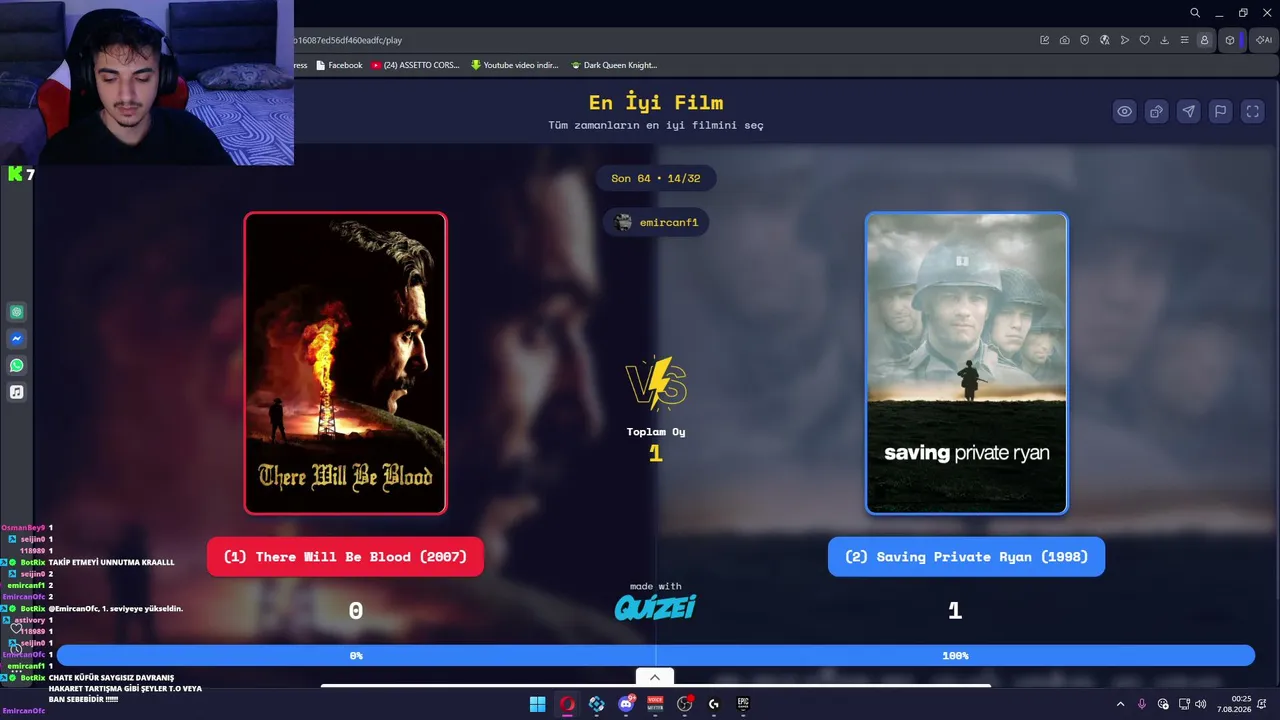Click the vote percentage progress bar
The image size is (1280, 720).
pyautogui.click(x=656, y=655)
